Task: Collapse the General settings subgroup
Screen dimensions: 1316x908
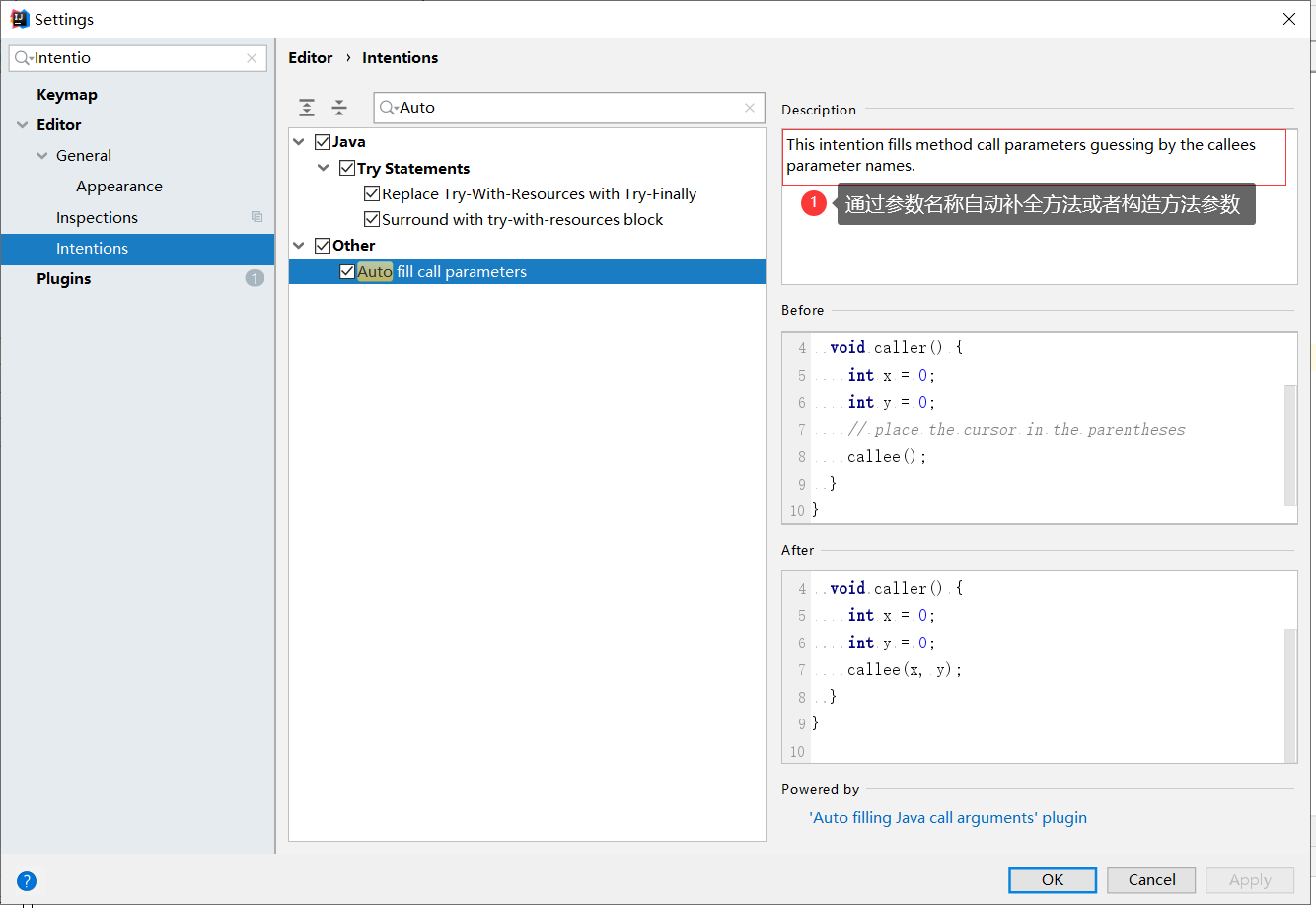Action: coord(42,156)
